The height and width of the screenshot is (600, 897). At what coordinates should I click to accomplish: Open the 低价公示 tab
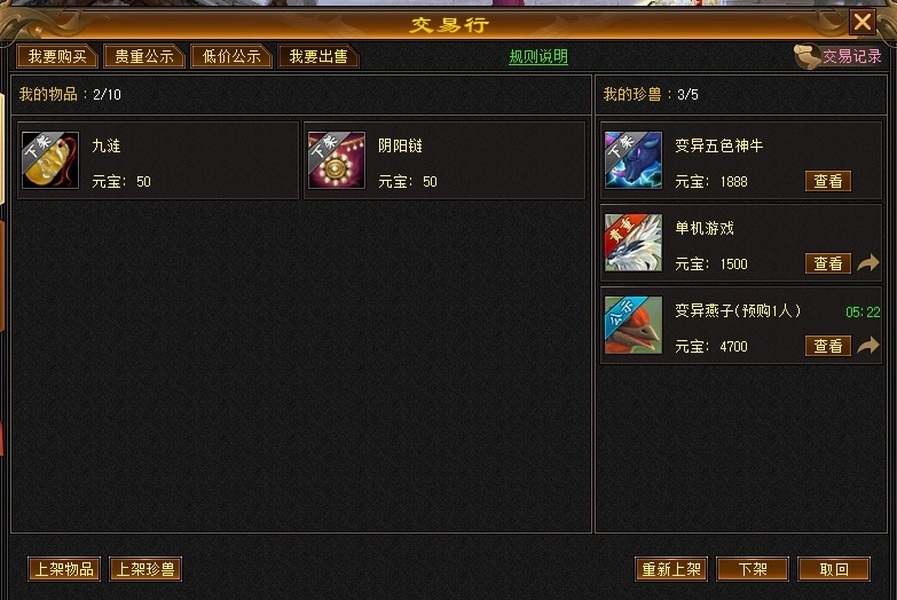pyautogui.click(x=231, y=57)
